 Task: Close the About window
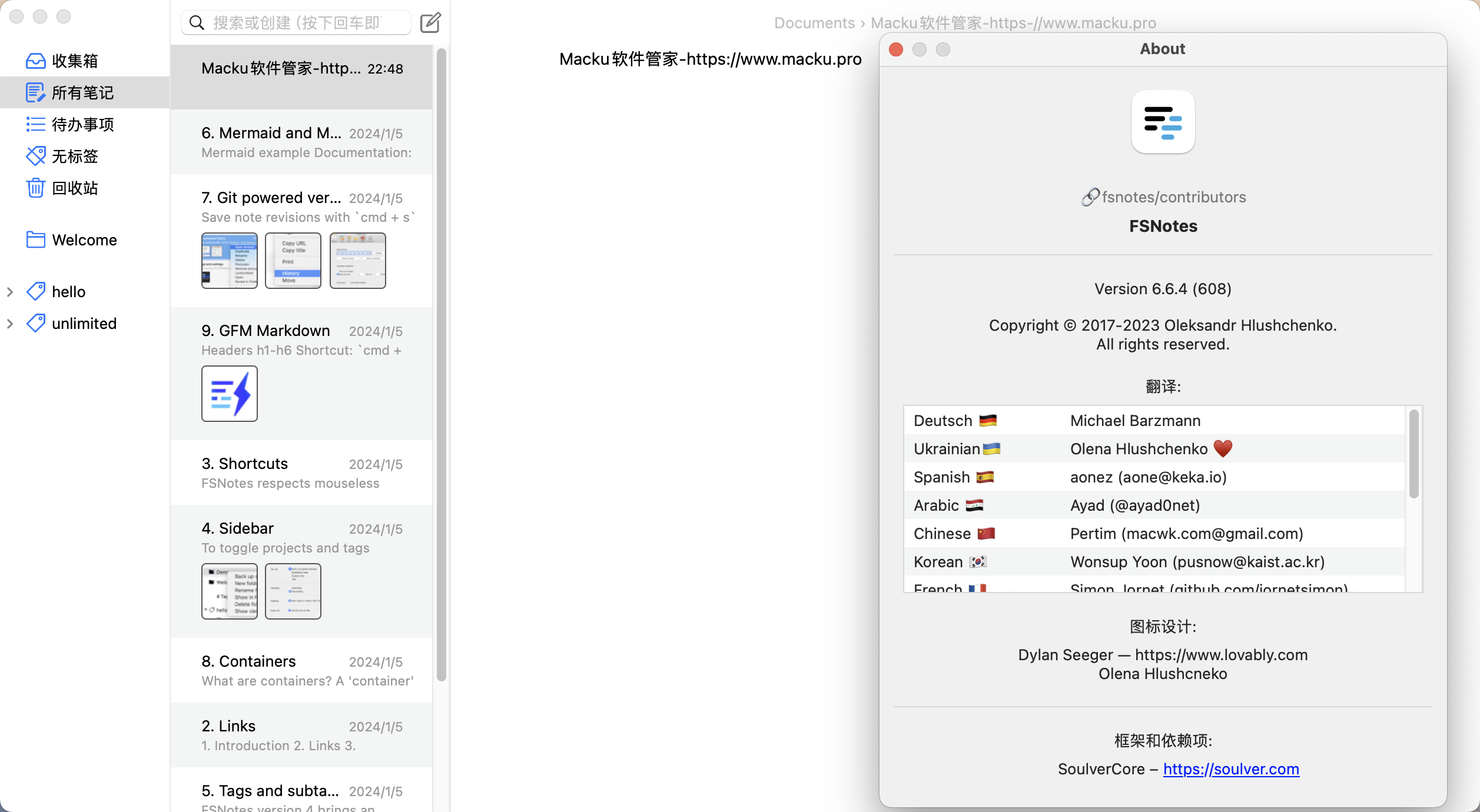pyautogui.click(x=896, y=49)
